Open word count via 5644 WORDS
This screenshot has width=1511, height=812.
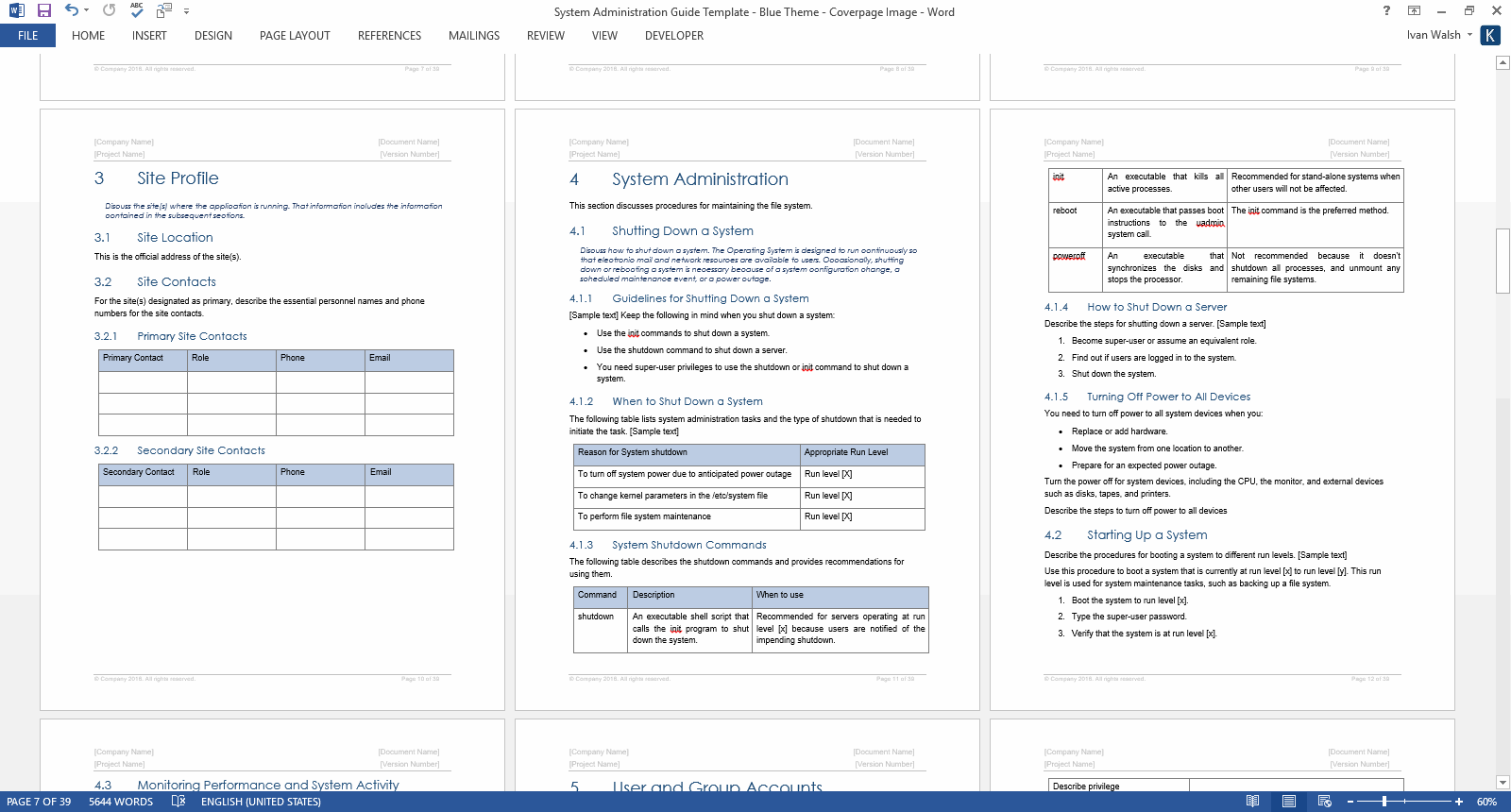coord(121,802)
